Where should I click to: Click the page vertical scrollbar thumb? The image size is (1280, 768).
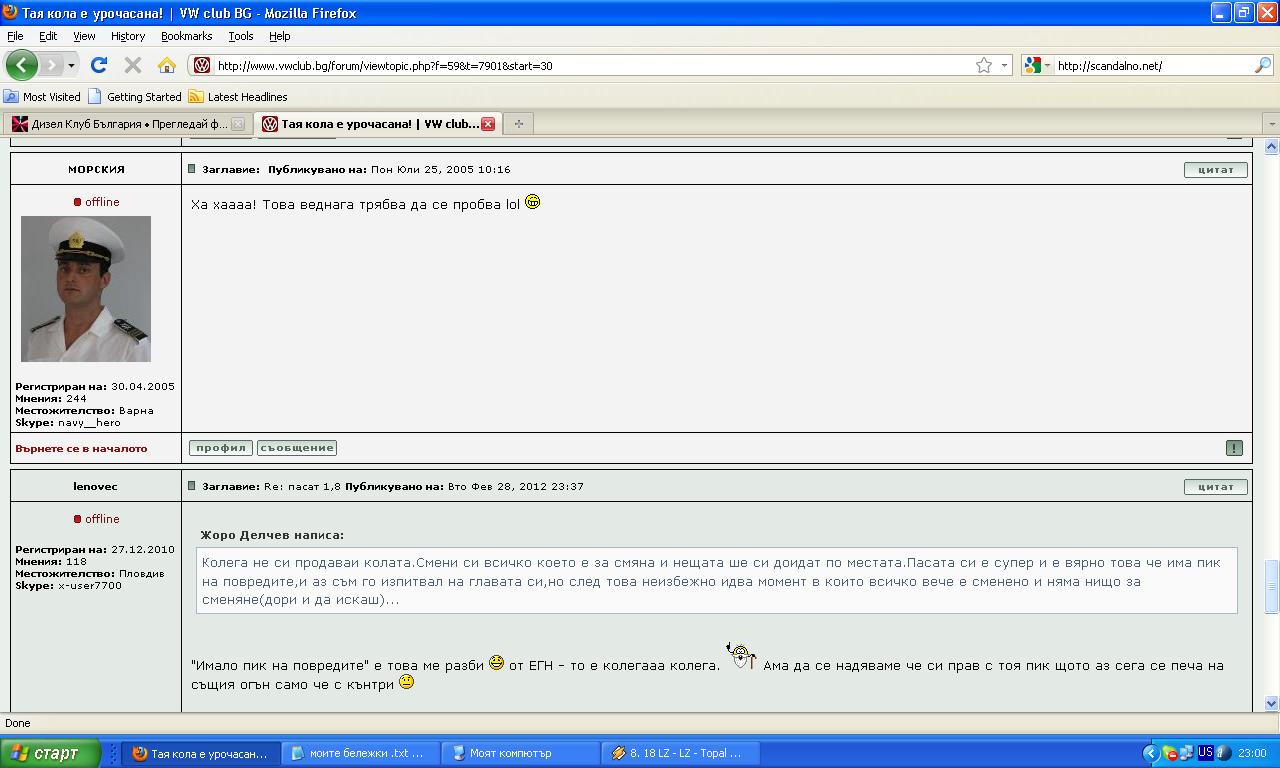(x=1272, y=585)
